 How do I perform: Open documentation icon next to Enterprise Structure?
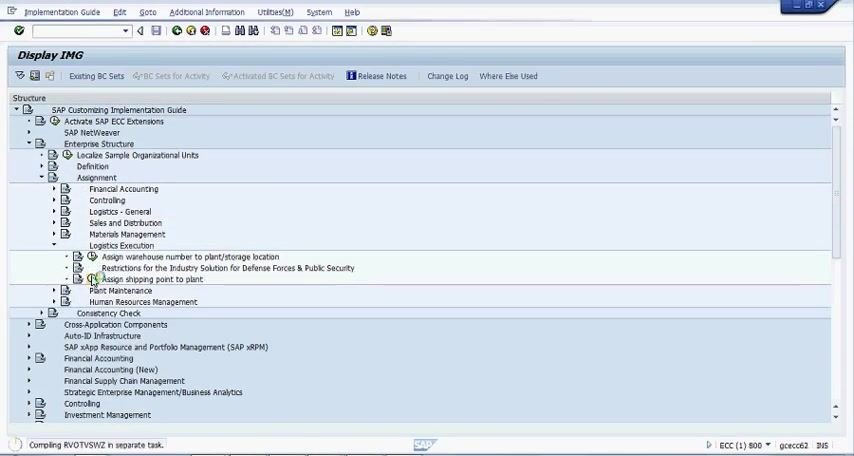coord(40,144)
